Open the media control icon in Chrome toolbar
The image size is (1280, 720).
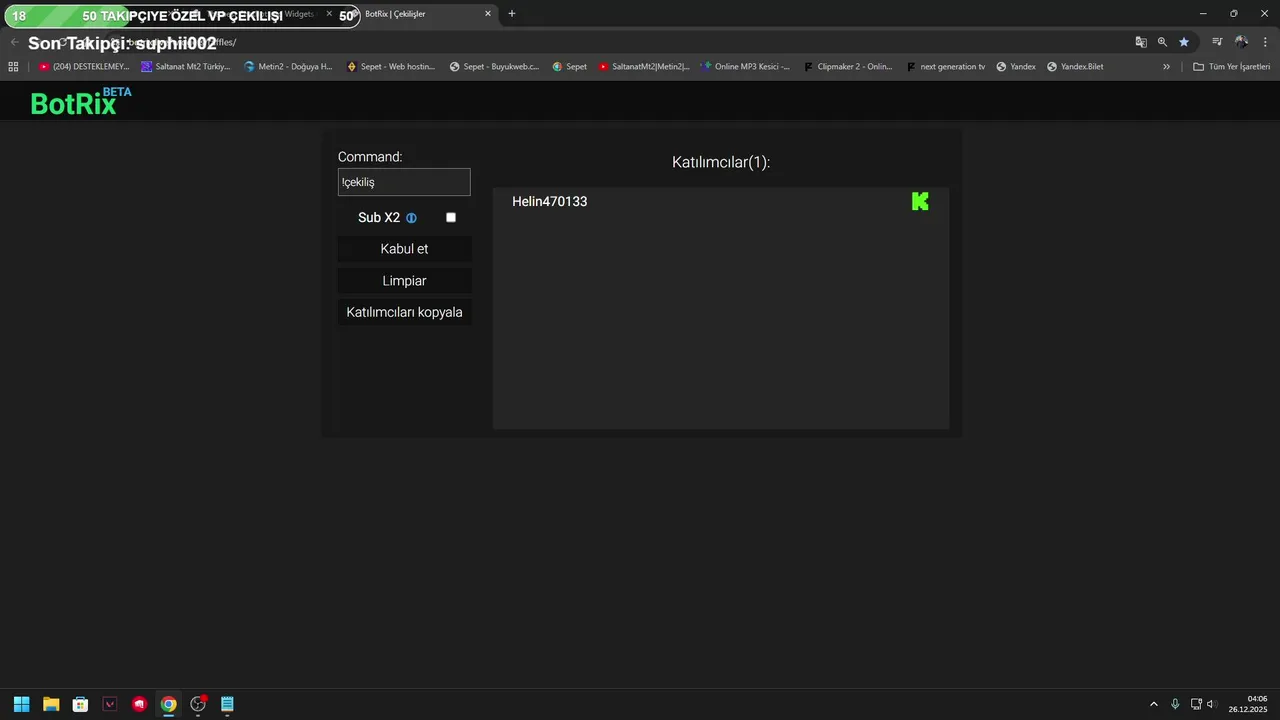point(1217,42)
